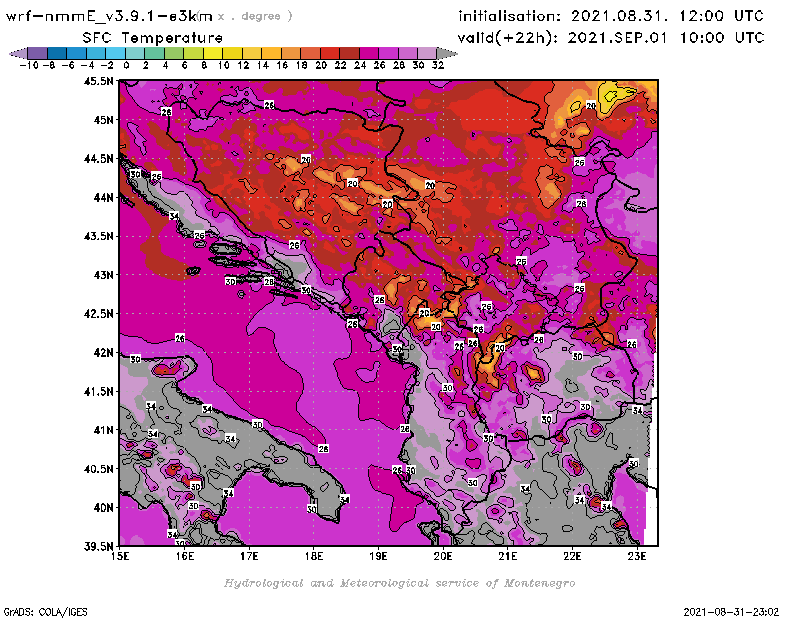The image size is (800, 618).
Task: Click the 'GrADS: COLA/IGES' credit text
Action: (45, 612)
